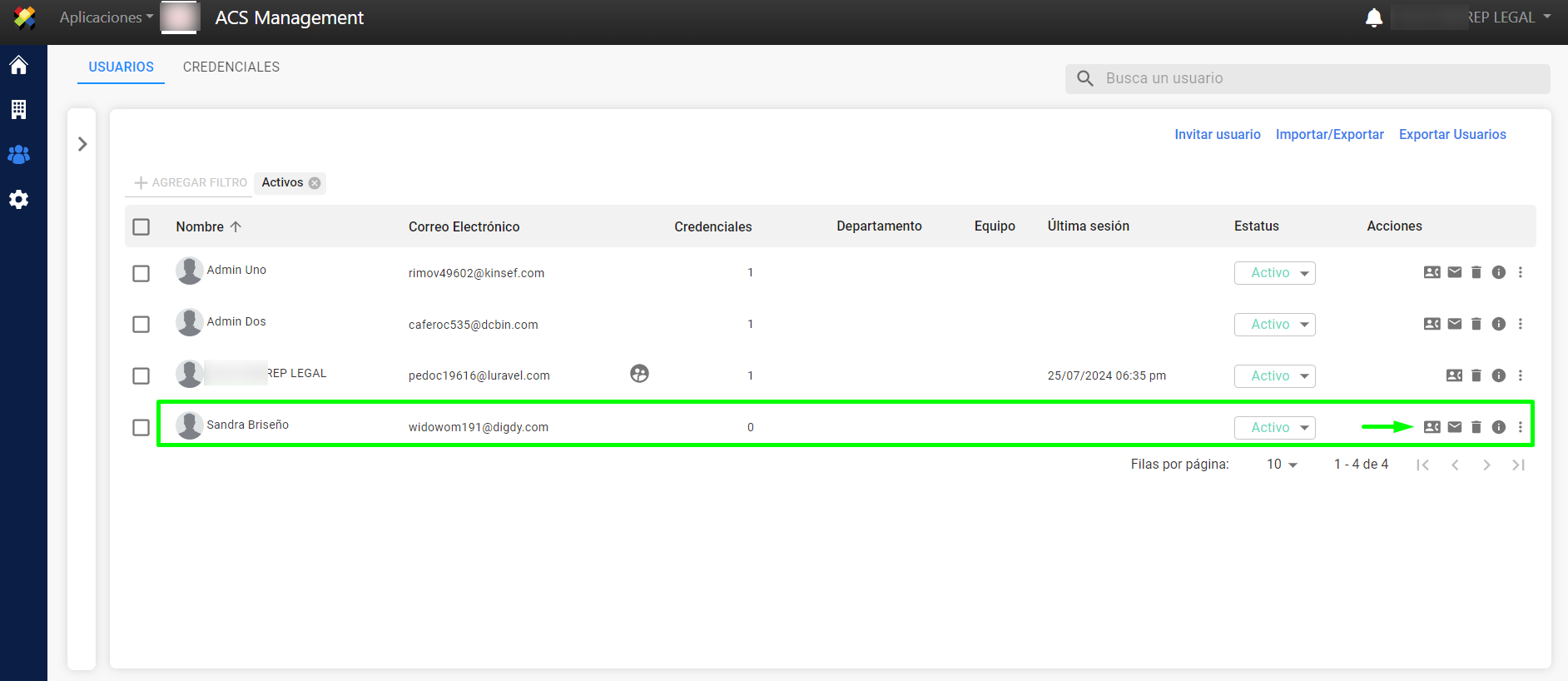Check the Admin Uno row checkbox
The height and width of the screenshot is (681, 1568).
(141, 273)
